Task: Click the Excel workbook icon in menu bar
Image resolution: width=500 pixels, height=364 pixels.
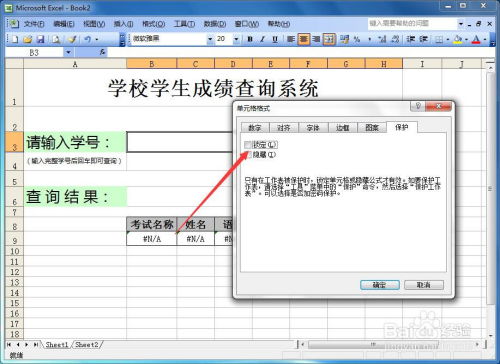Action: [x=13, y=24]
